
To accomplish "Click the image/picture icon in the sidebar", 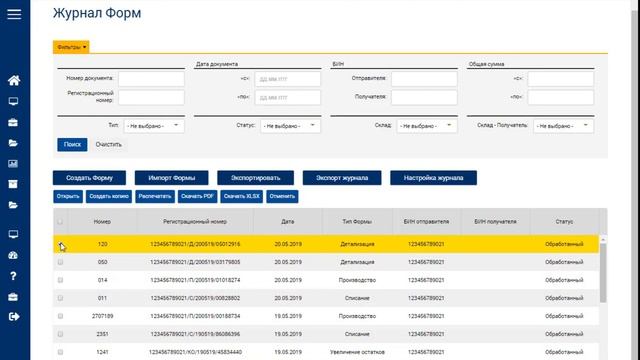I will tap(13, 164).
